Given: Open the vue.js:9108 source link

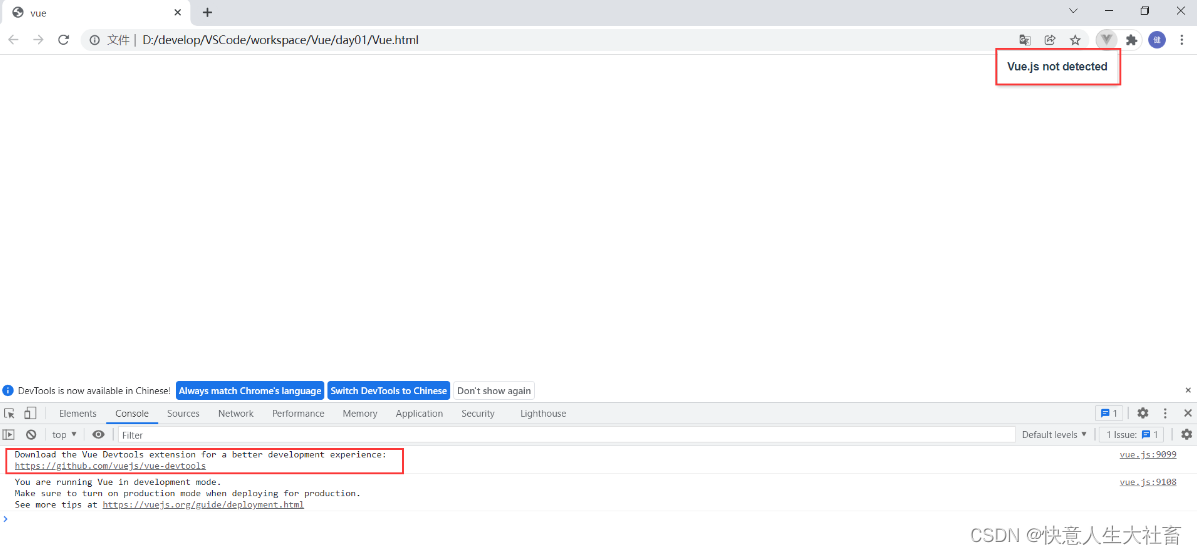Looking at the screenshot, I should (x=1147, y=482).
